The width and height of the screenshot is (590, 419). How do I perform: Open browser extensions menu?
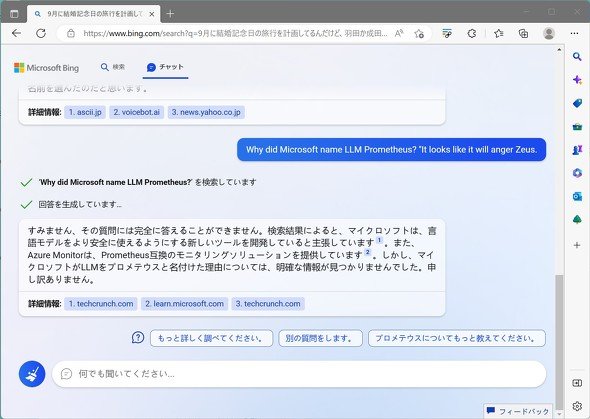[471, 33]
